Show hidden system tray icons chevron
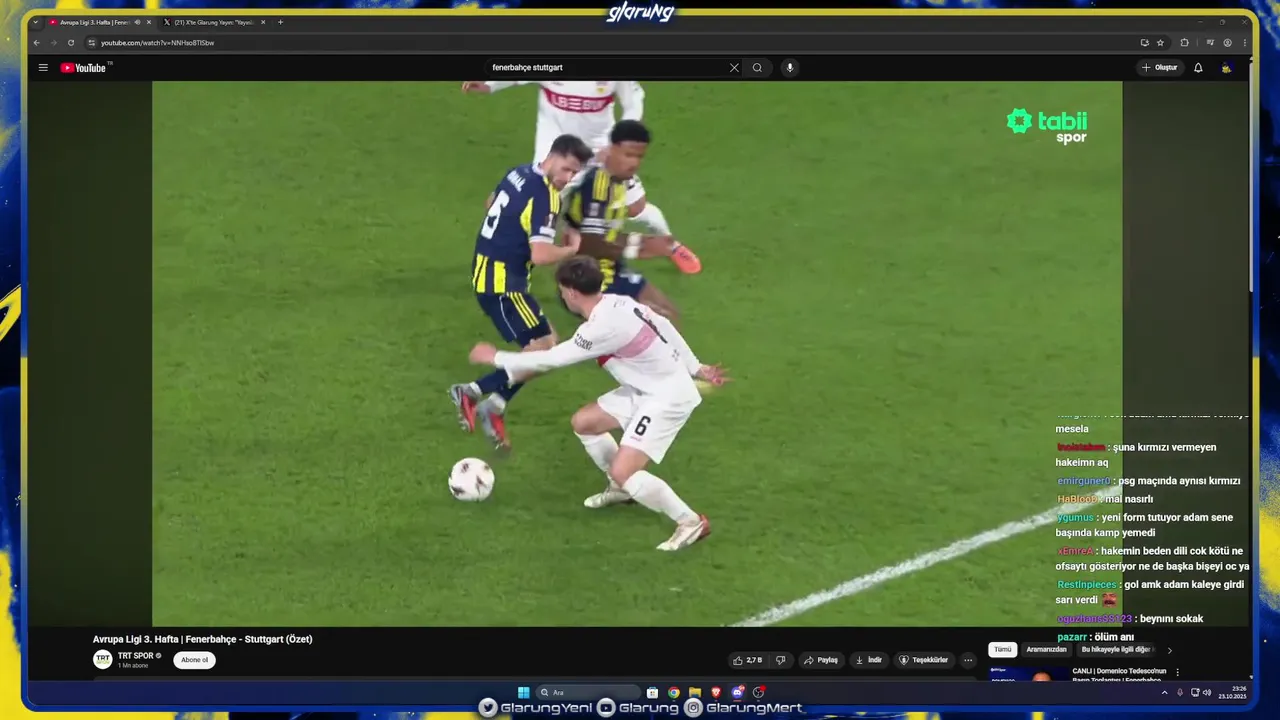This screenshot has height=720, width=1280. click(x=1164, y=692)
